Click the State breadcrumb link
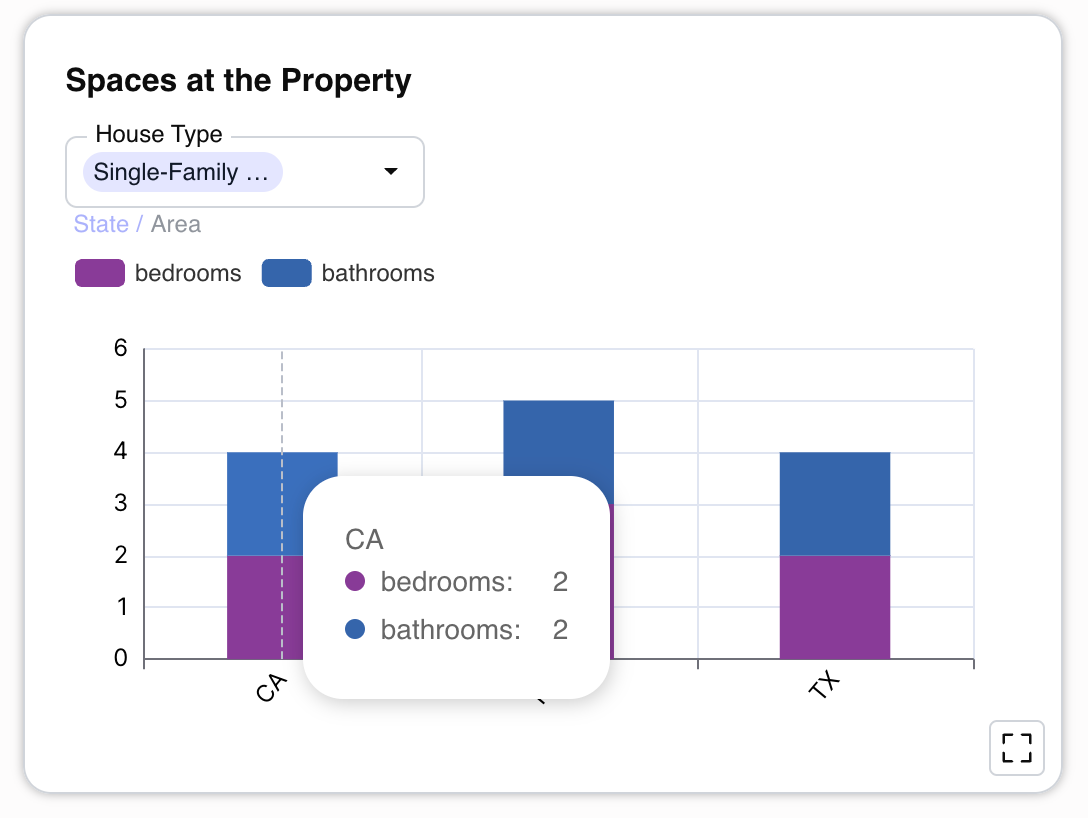The height and width of the screenshot is (818, 1088). point(101,224)
